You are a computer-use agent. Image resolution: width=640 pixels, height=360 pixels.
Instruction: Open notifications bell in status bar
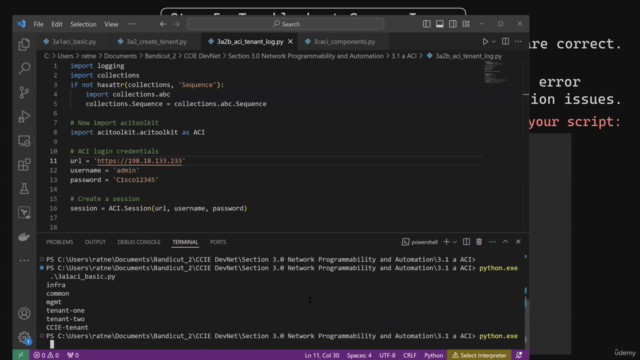[x=519, y=355]
